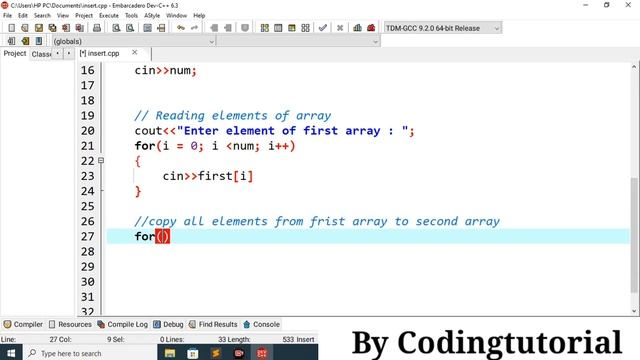
Task: Open the Find Results bottom tab
Action: pyautogui.click(x=213, y=324)
